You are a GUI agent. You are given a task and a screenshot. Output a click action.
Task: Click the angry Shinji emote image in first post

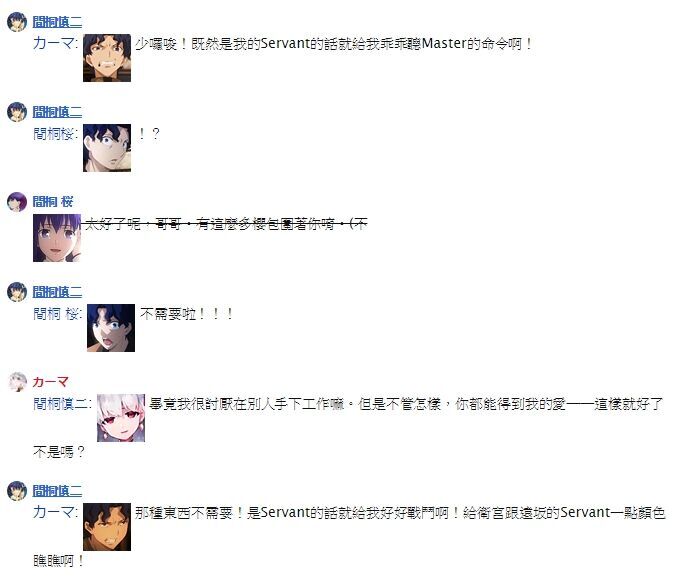point(107,58)
